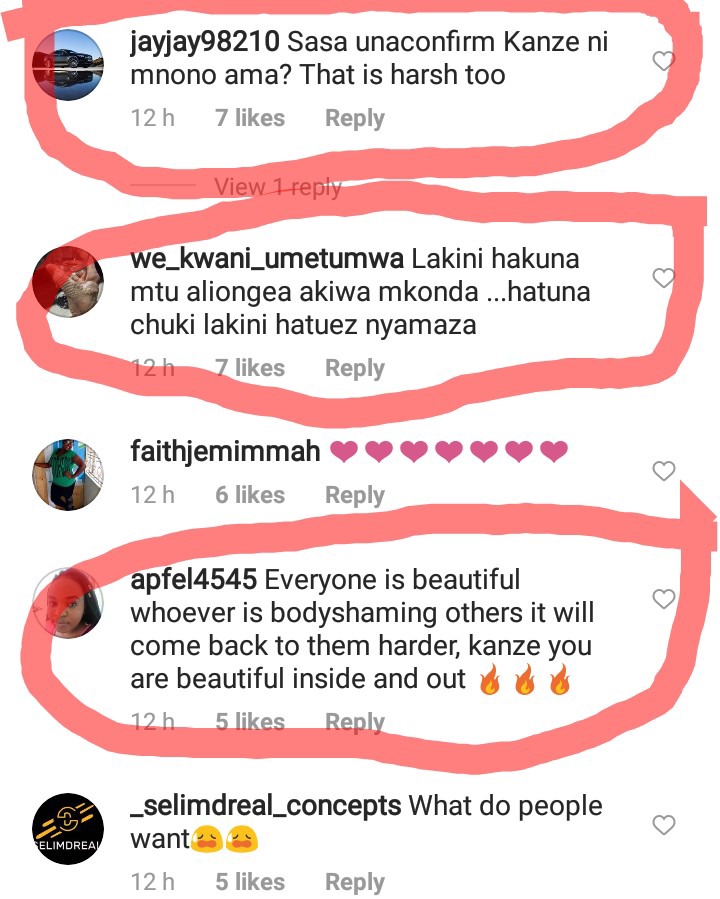
Task: Open apfel4545 username link
Action: pos(194,580)
